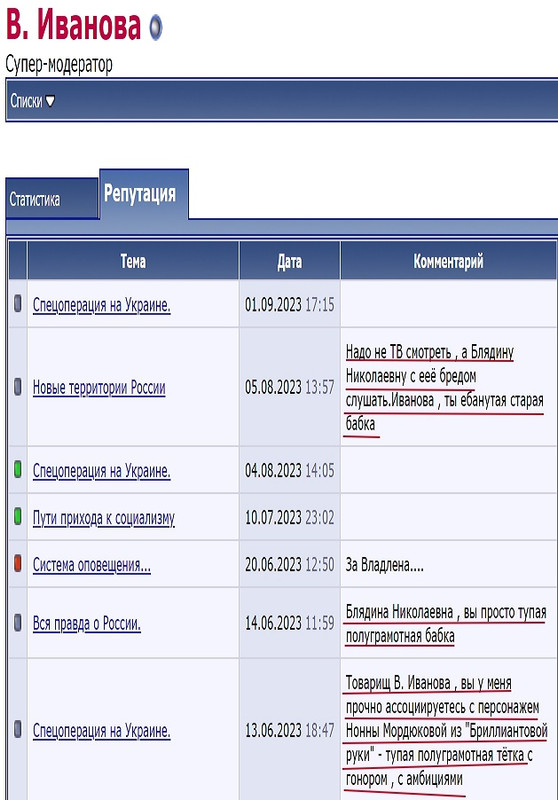558x800 pixels.
Task: Click the Тема column header
Action: [x=133, y=261]
